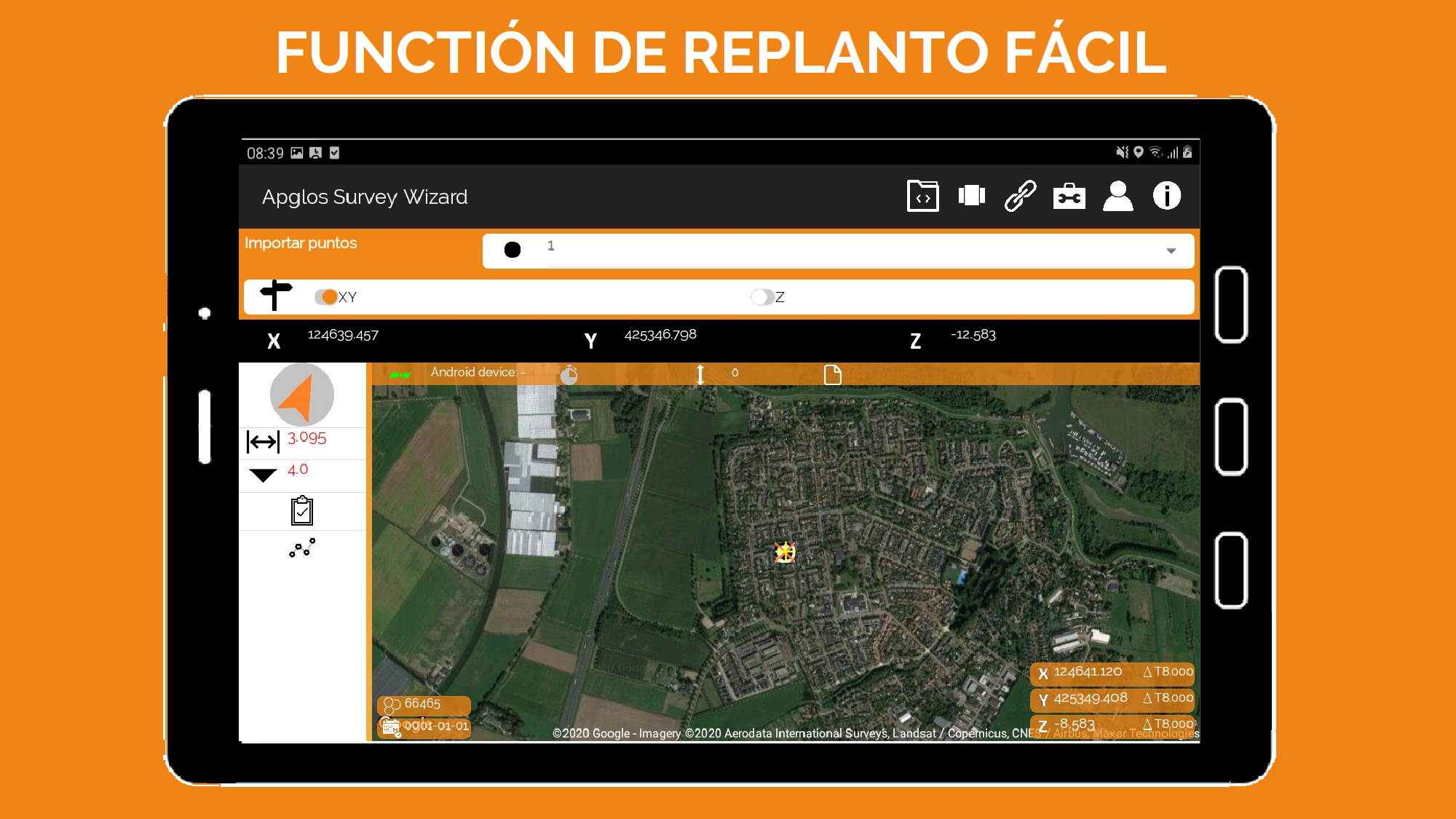1456x819 pixels.
Task: Enable the Z switch
Action: click(x=762, y=297)
